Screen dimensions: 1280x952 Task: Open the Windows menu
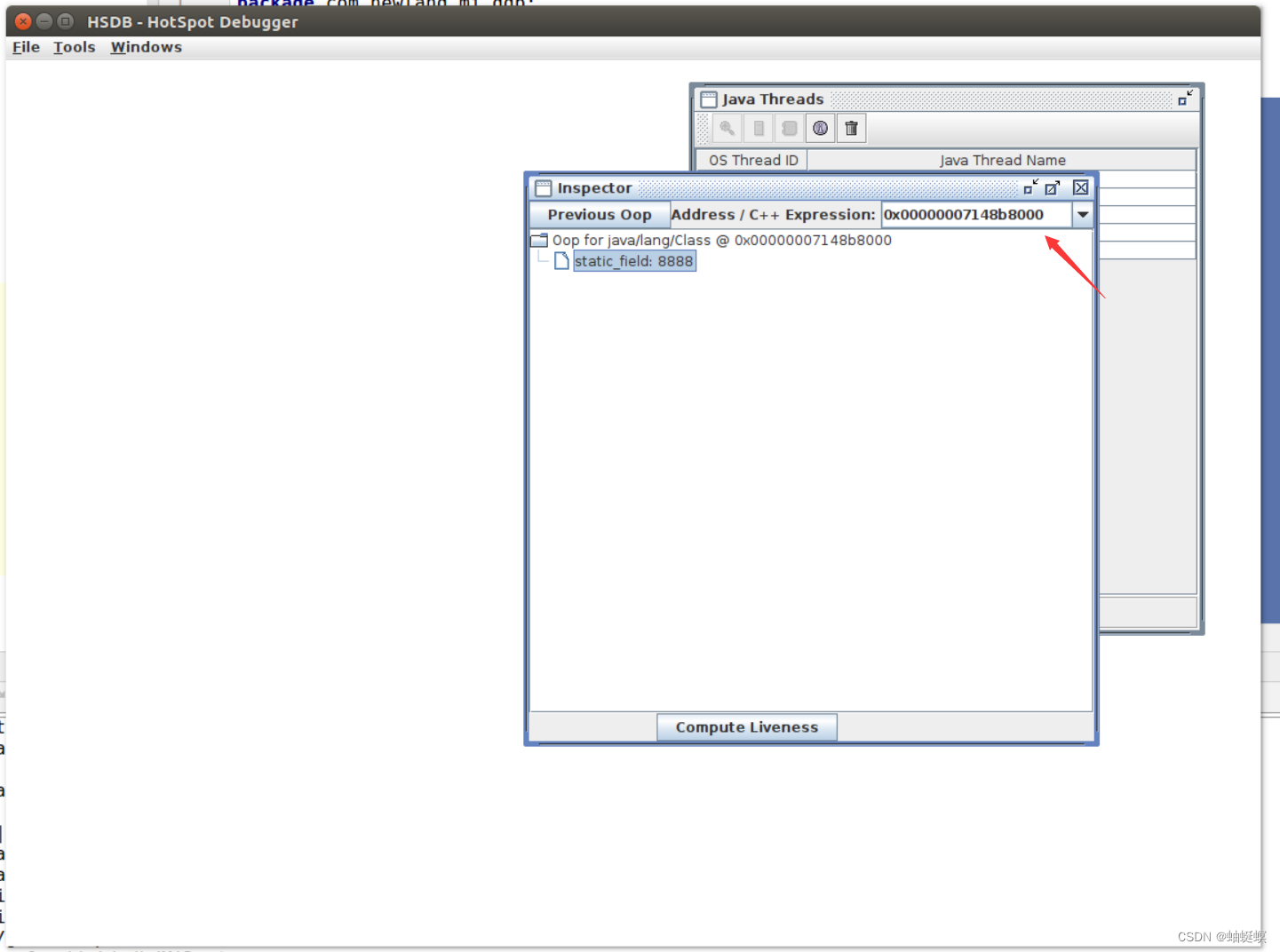click(x=146, y=47)
